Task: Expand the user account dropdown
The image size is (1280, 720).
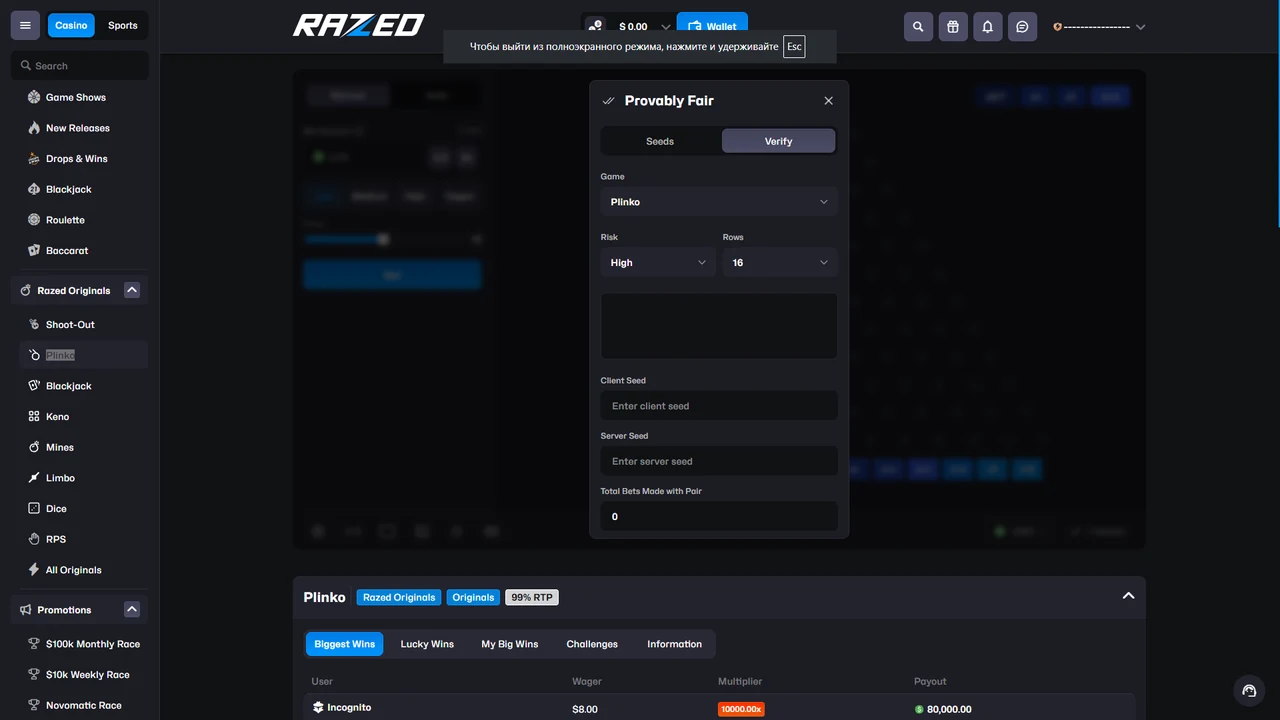Action: click(x=1141, y=27)
